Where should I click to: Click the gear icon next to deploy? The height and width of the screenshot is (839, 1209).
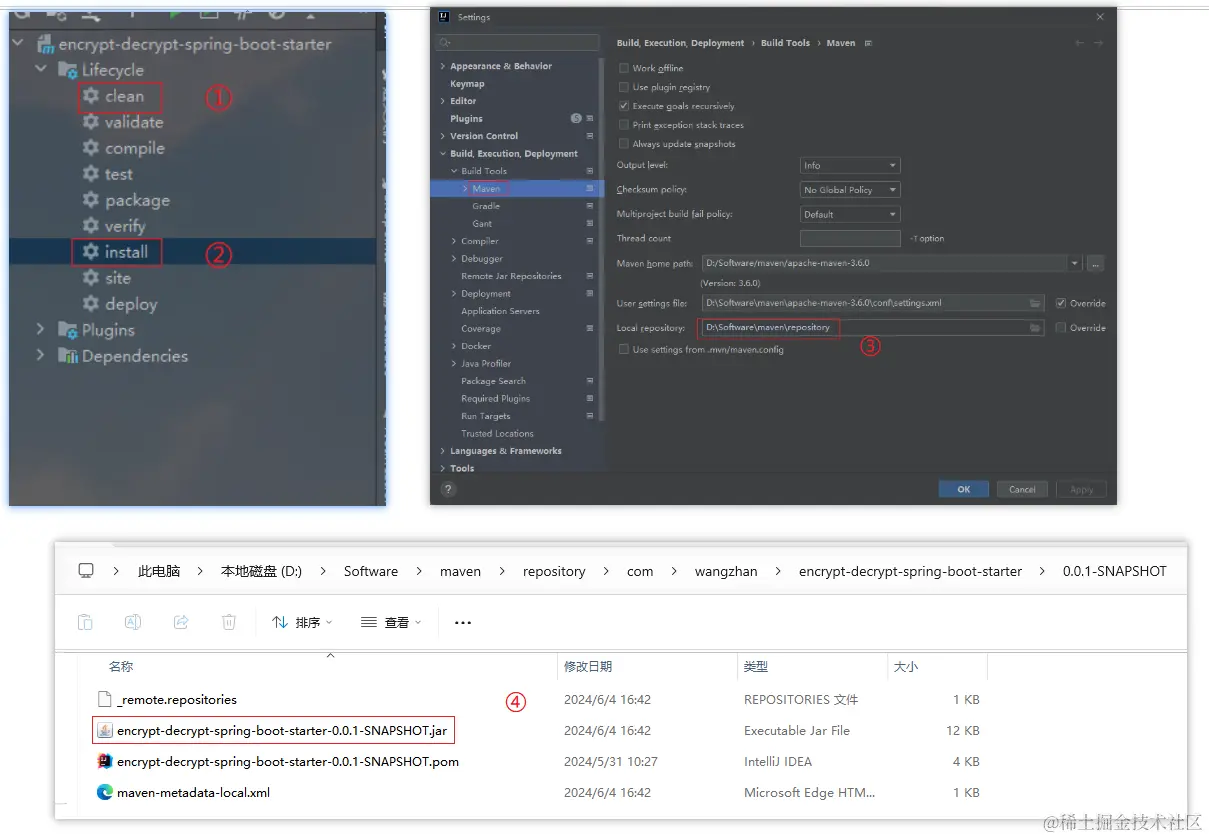coord(91,304)
